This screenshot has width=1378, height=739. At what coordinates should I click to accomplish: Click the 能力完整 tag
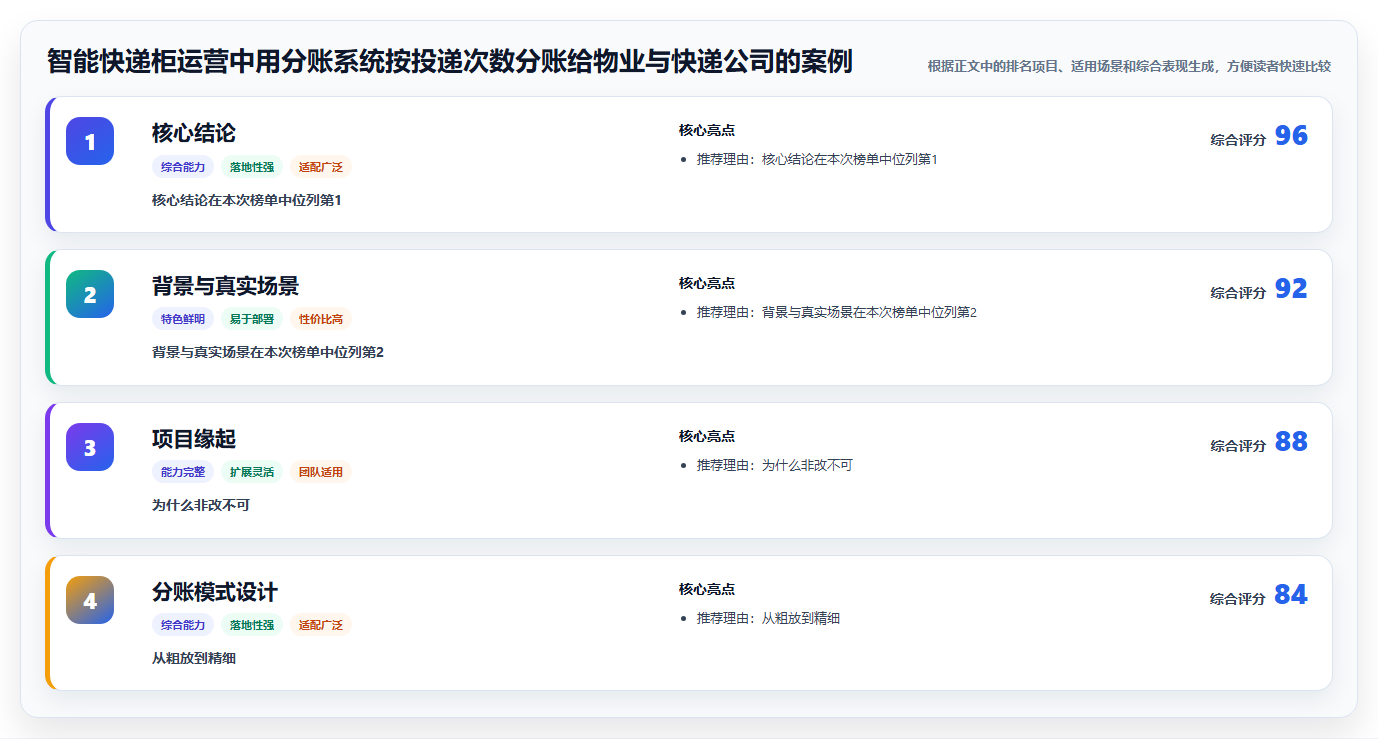coord(183,472)
